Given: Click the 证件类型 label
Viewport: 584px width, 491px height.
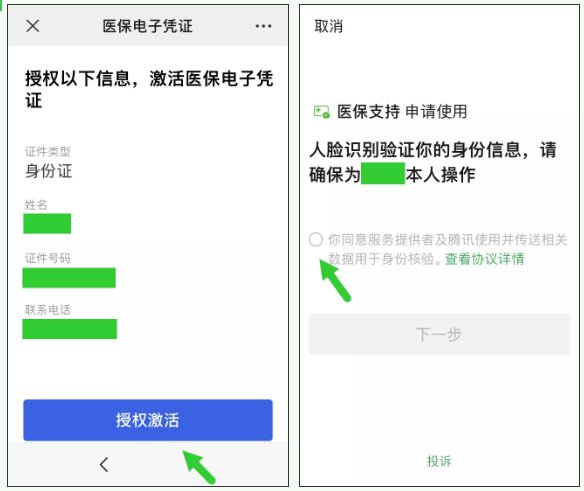Looking at the screenshot, I should tap(48, 151).
